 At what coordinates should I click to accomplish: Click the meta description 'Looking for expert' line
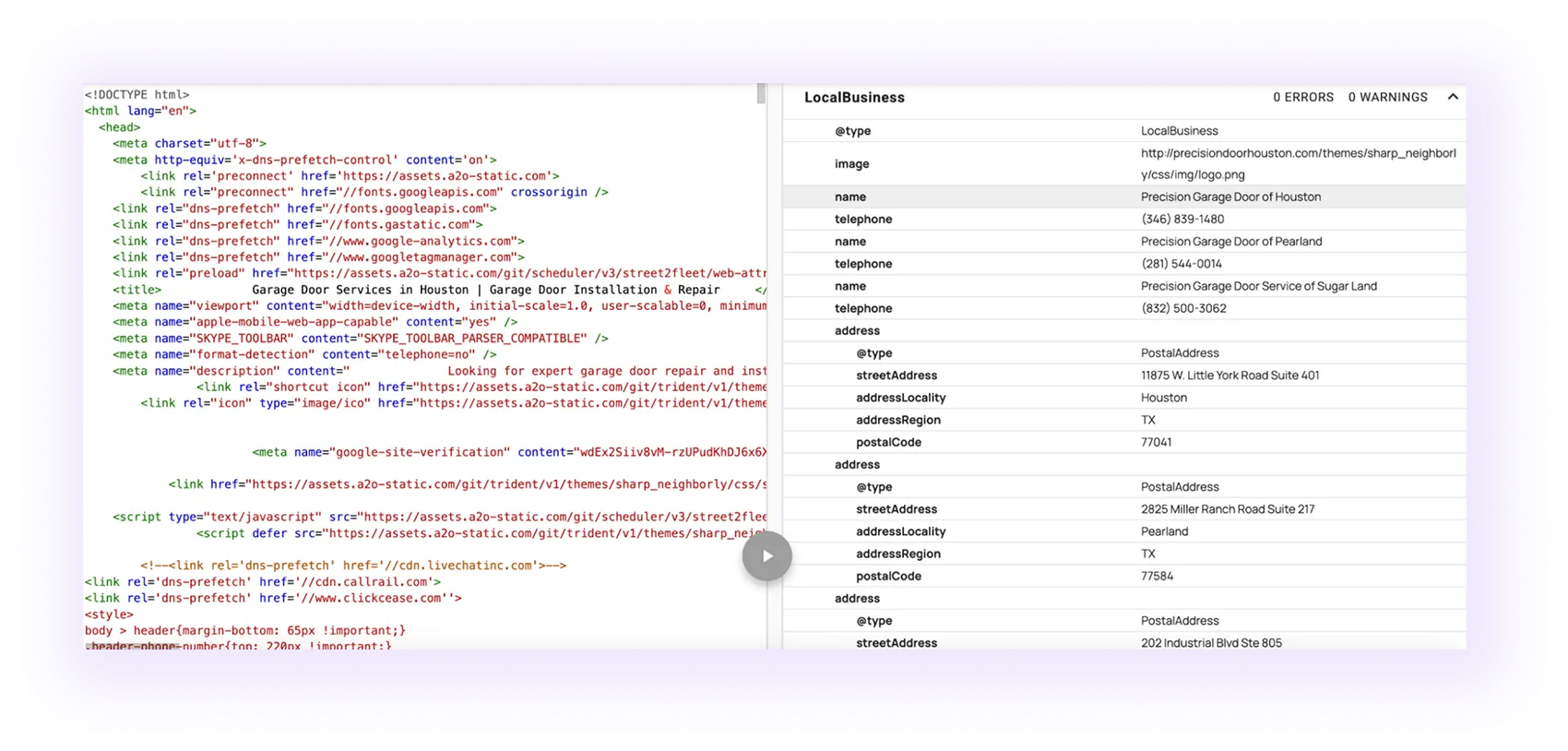[439, 371]
